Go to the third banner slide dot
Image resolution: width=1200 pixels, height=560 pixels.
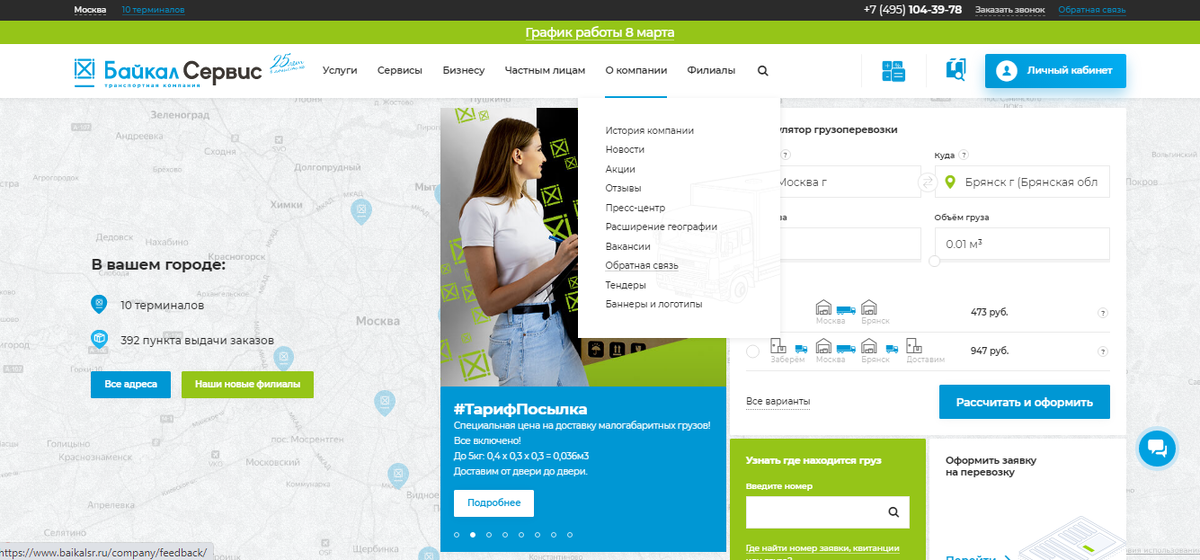click(489, 535)
